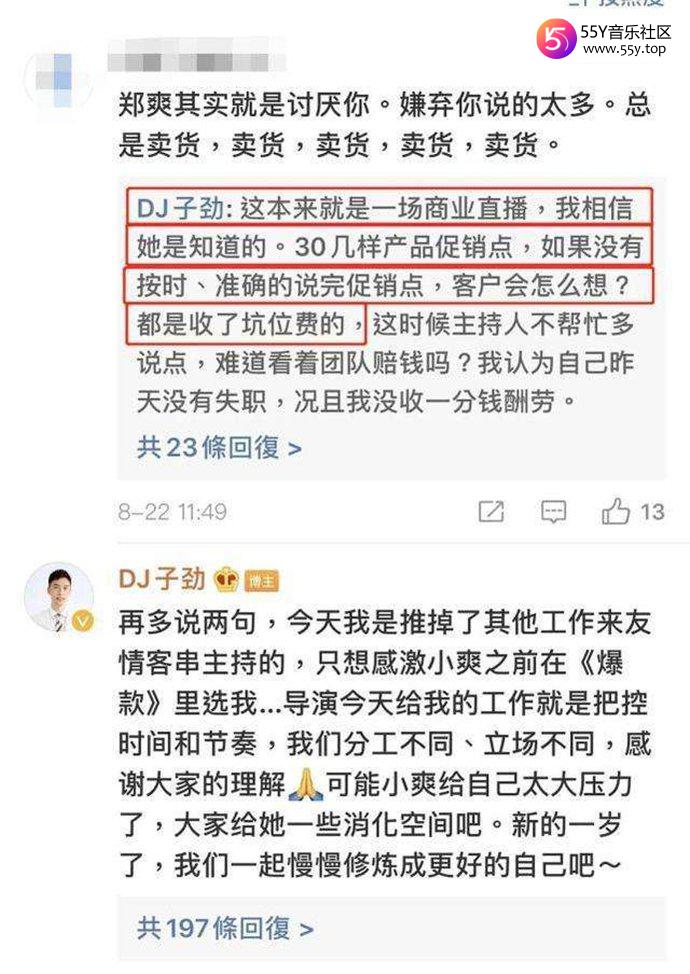Expand the 共23條回復 replies

click(219, 447)
